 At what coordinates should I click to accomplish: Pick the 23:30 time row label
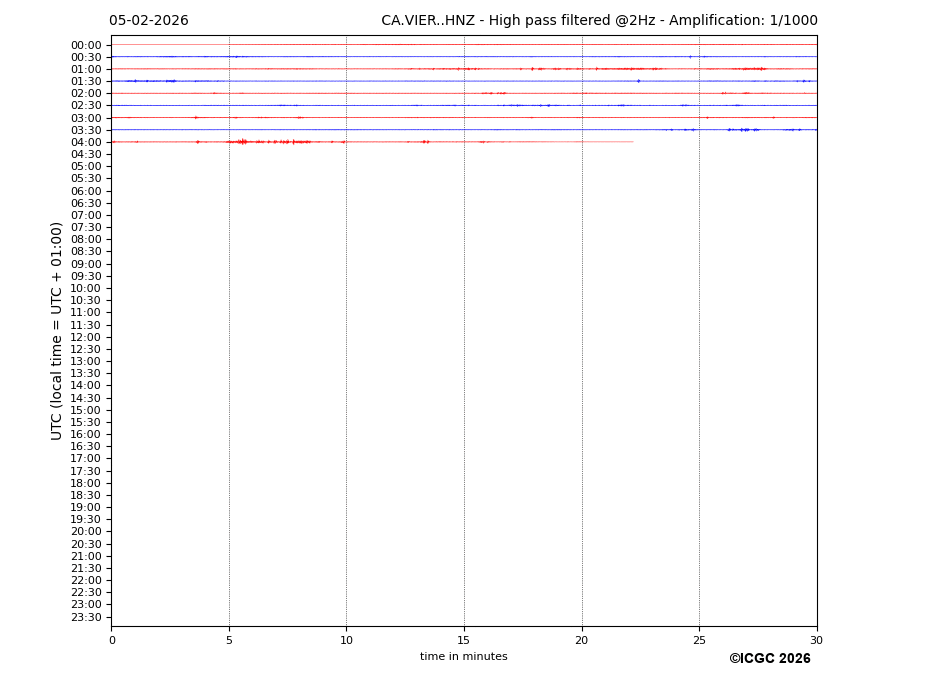(86, 617)
